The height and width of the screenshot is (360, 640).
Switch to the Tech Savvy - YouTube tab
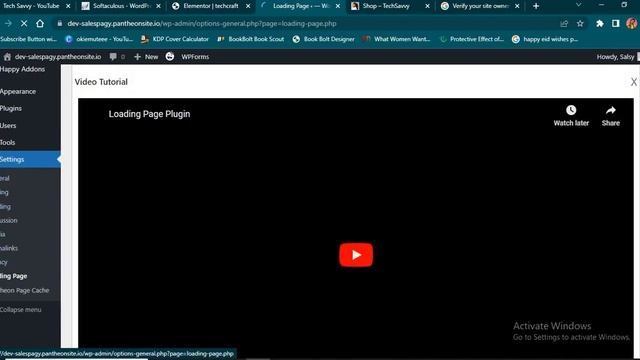tap(31, 6)
